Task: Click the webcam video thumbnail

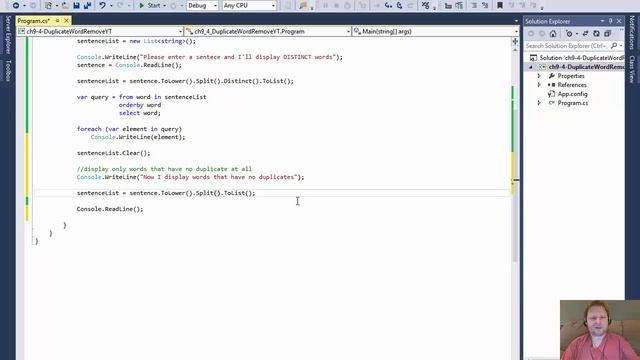Action: [x=600, y=330]
